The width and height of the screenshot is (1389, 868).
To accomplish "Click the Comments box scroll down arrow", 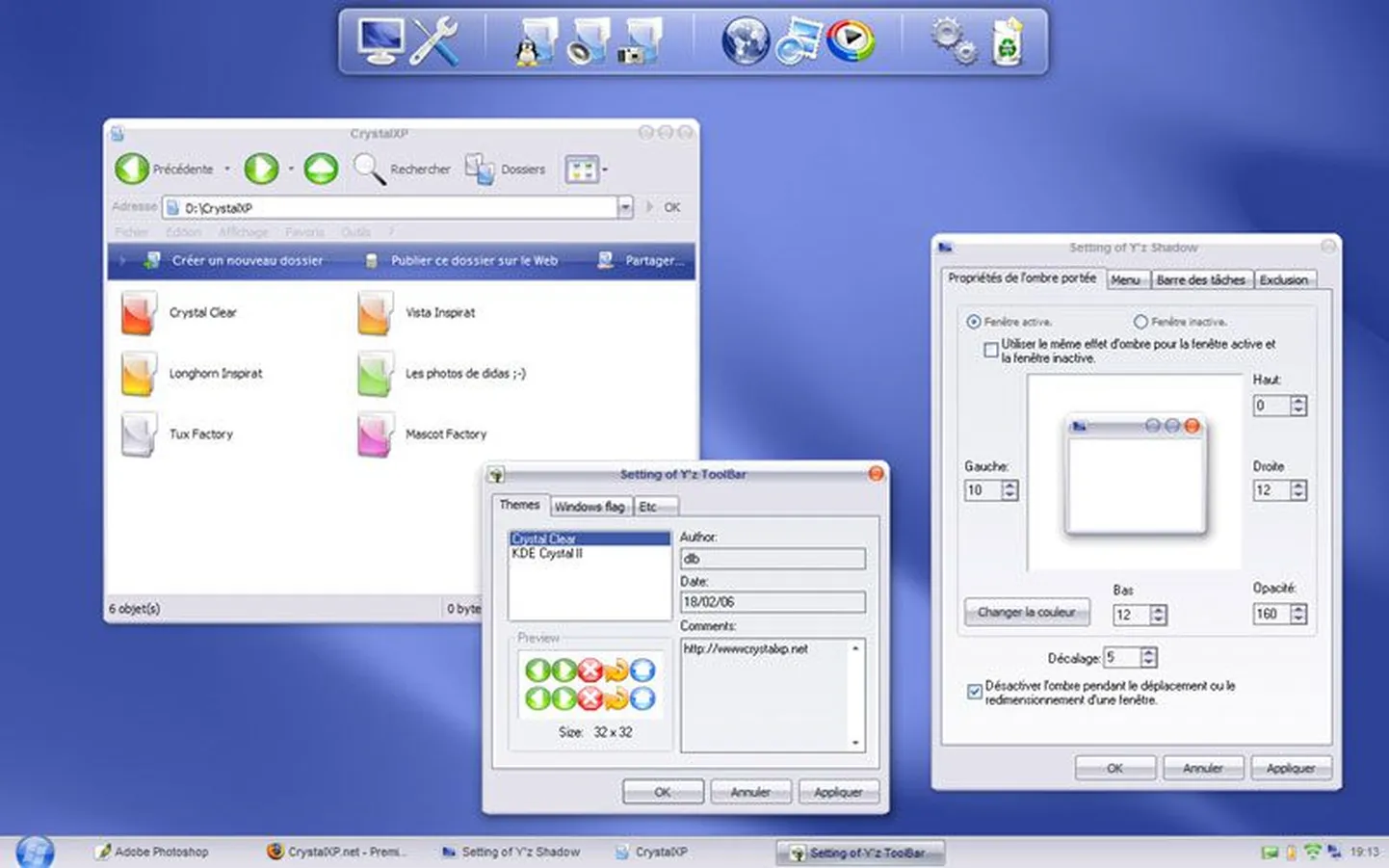I will [855, 743].
